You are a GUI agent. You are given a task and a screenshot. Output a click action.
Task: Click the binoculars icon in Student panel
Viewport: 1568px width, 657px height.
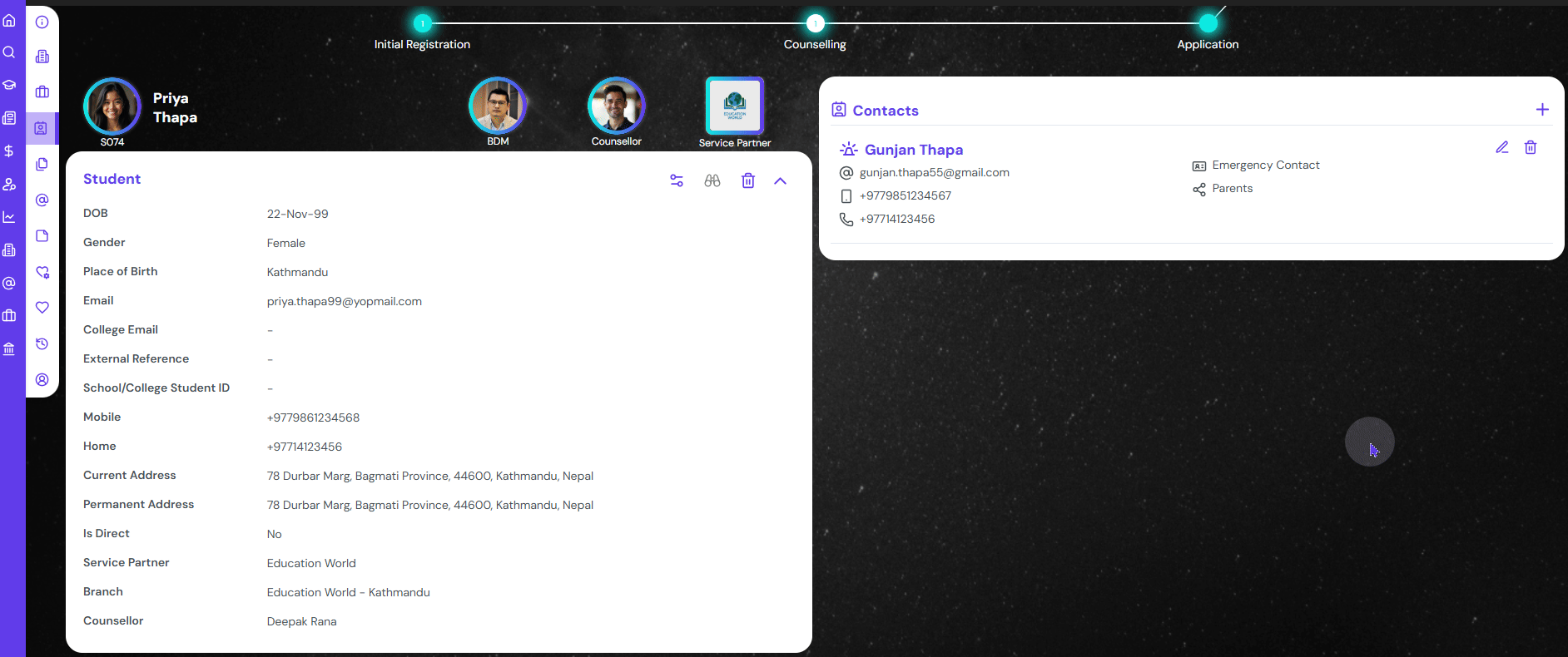coord(712,180)
